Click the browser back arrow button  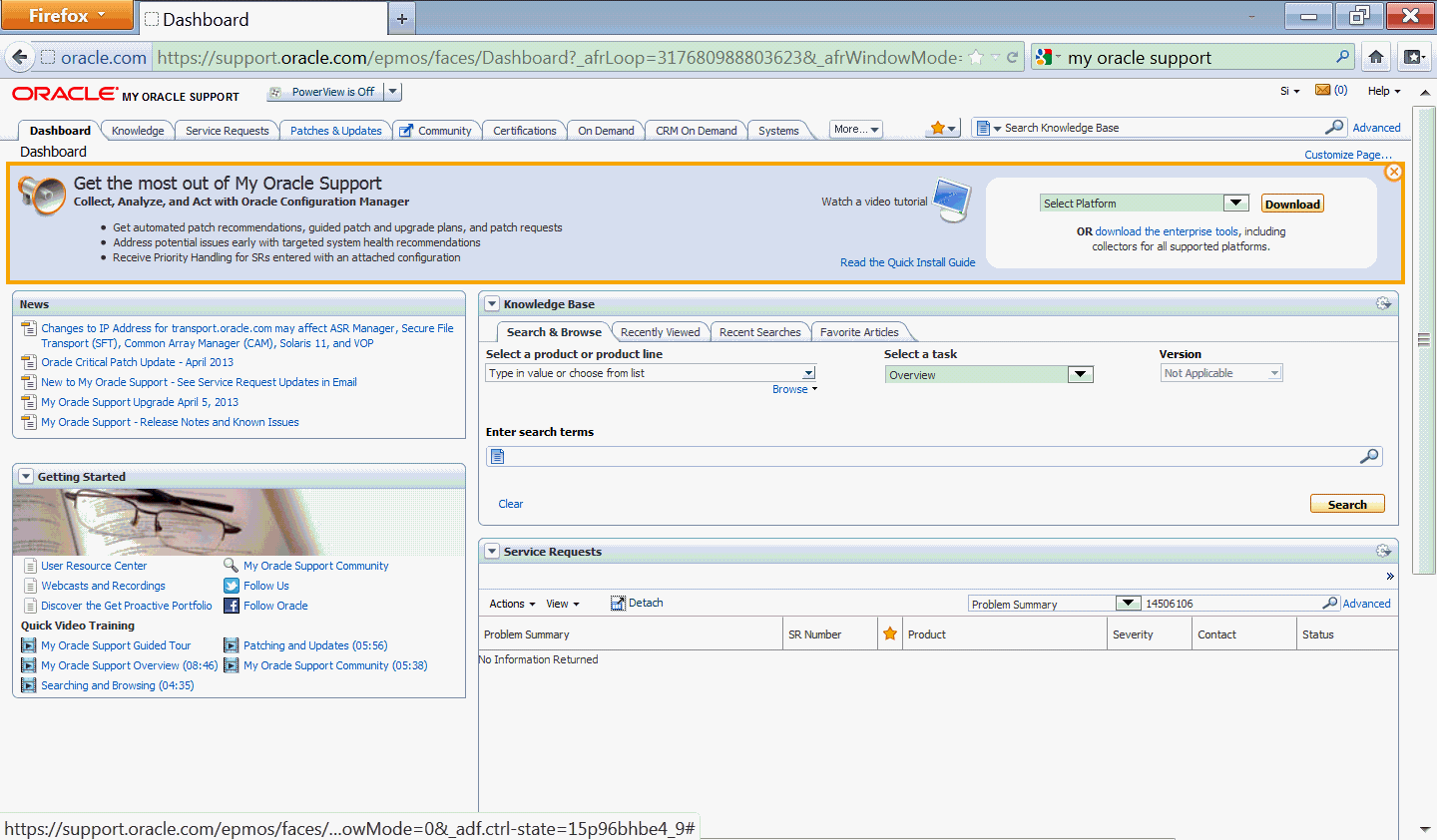pos(19,57)
